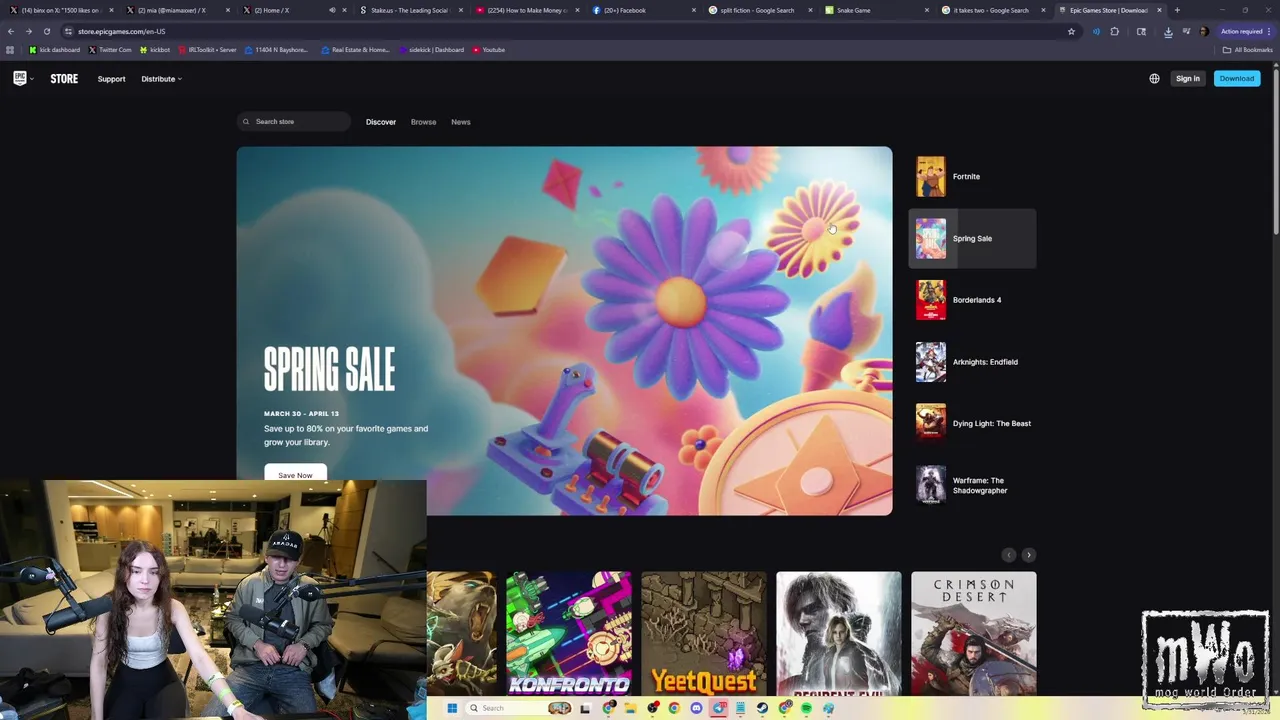1280x720 pixels.
Task: Select Arknights: Endfield in featured list
Action: click(972, 362)
